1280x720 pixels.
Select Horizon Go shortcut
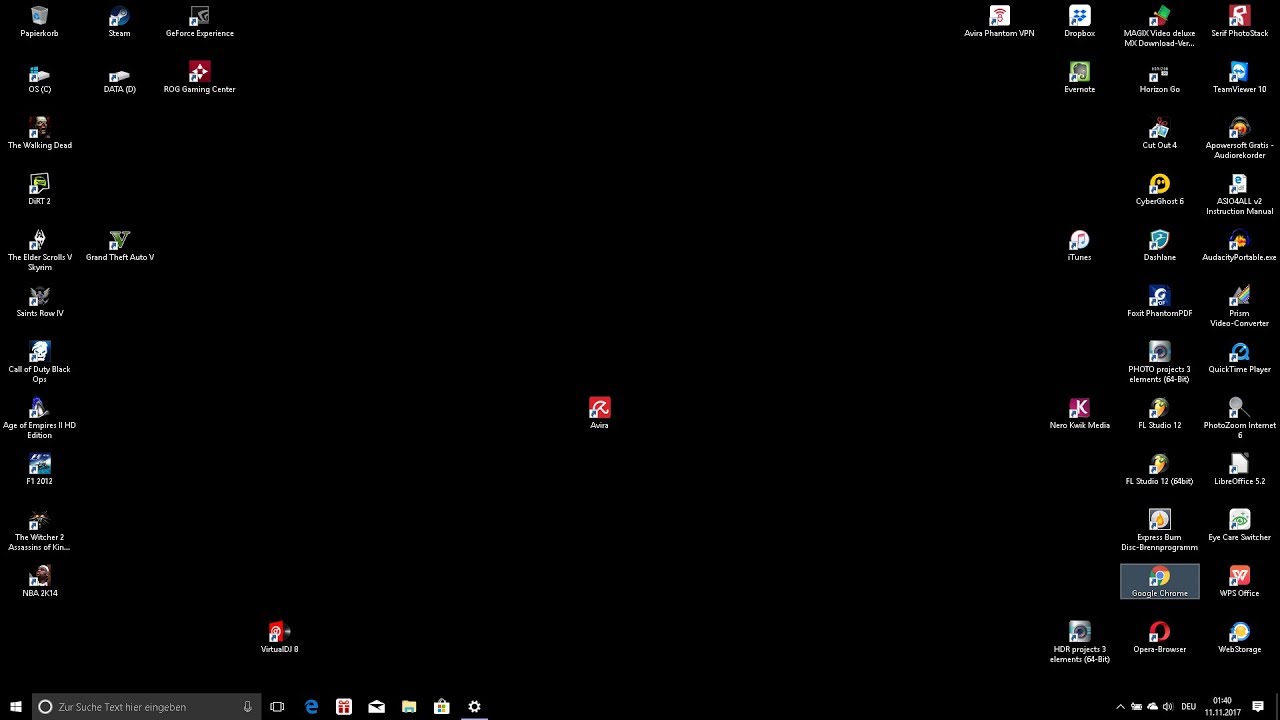pos(1159,78)
